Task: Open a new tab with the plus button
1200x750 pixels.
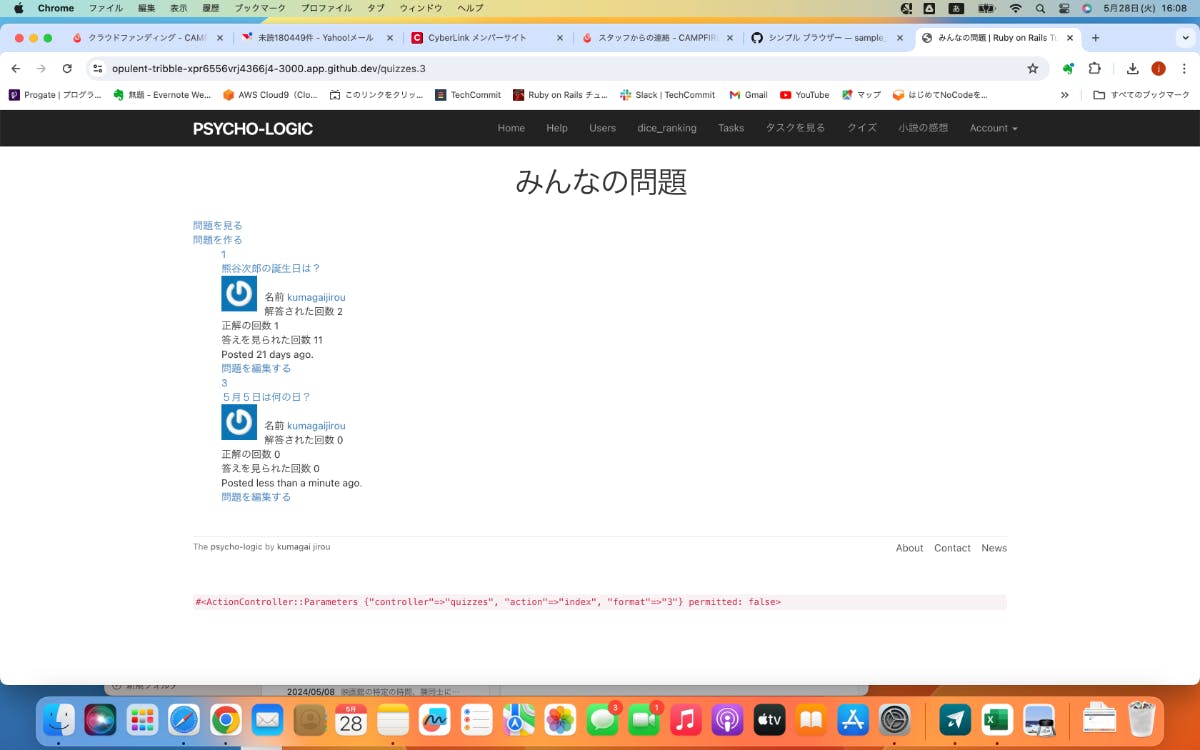Action: (1095, 38)
